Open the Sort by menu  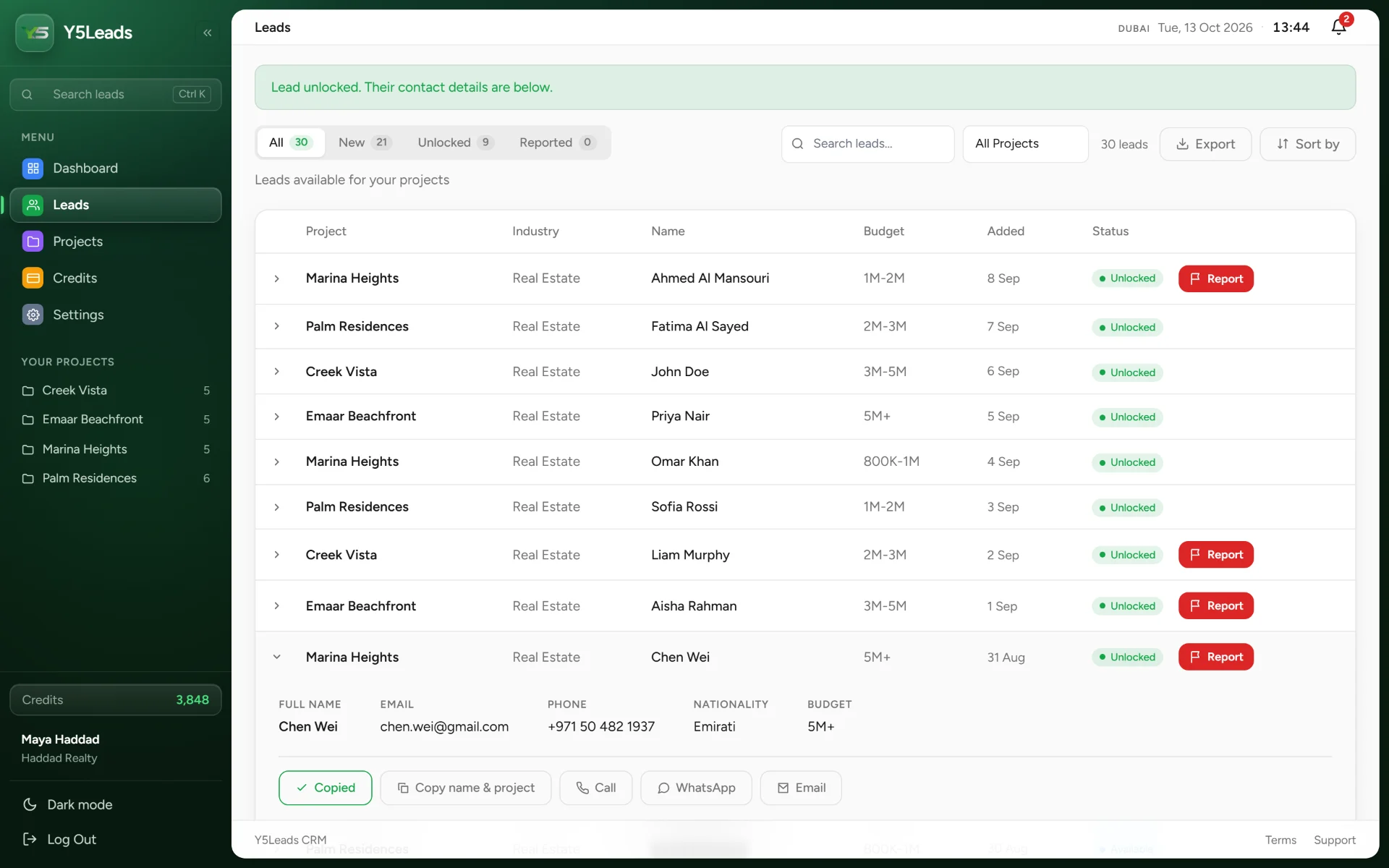pyautogui.click(x=1307, y=144)
